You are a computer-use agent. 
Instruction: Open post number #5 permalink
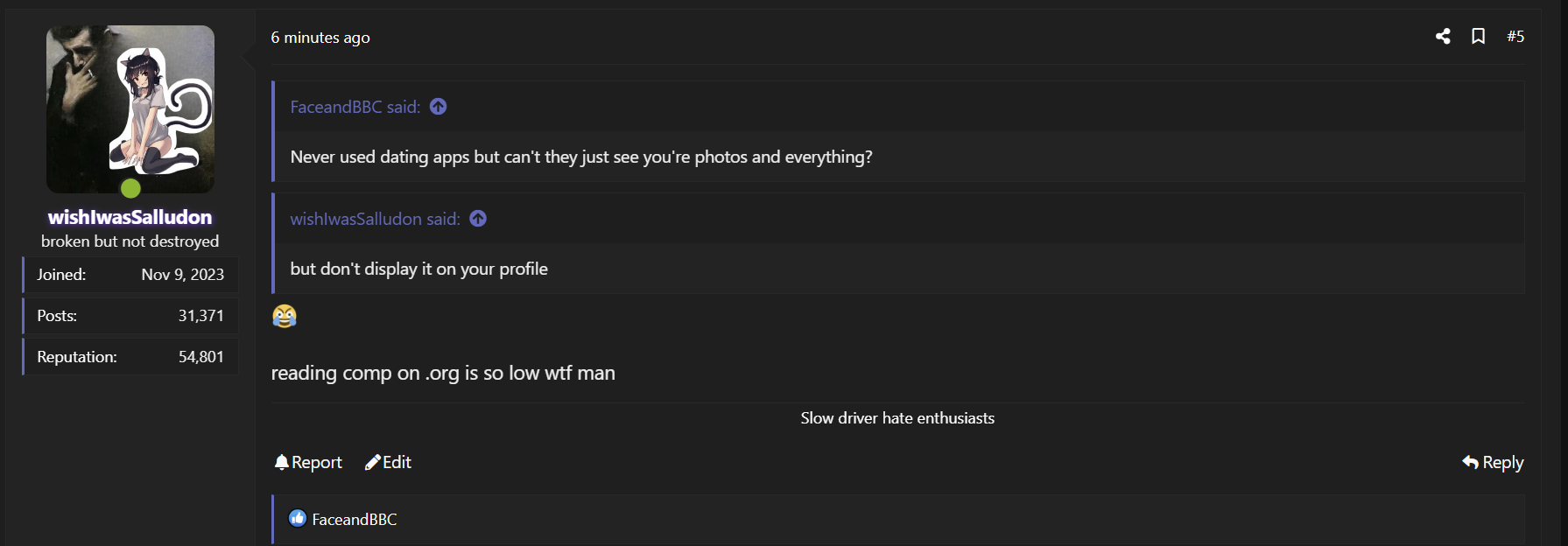pos(1515,36)
